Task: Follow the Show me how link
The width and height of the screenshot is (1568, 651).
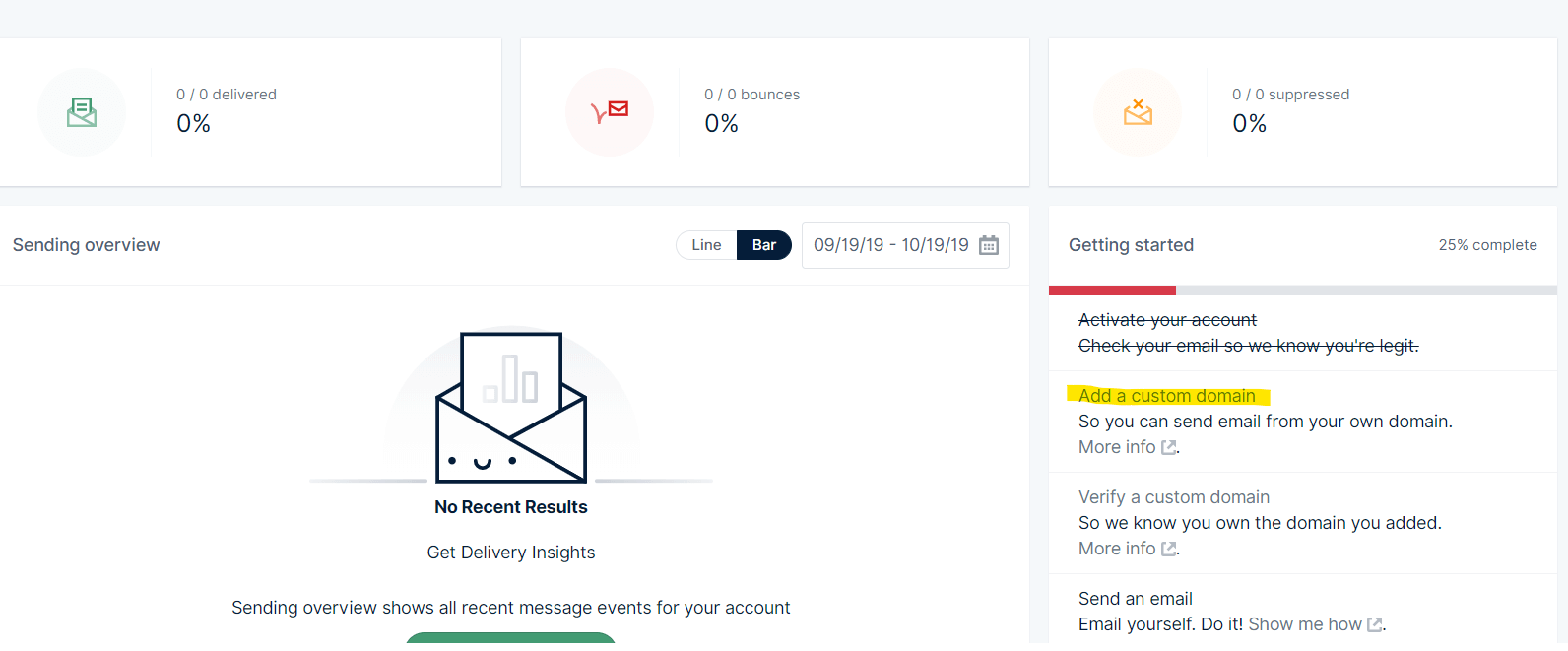Action: pos(1304,624)
